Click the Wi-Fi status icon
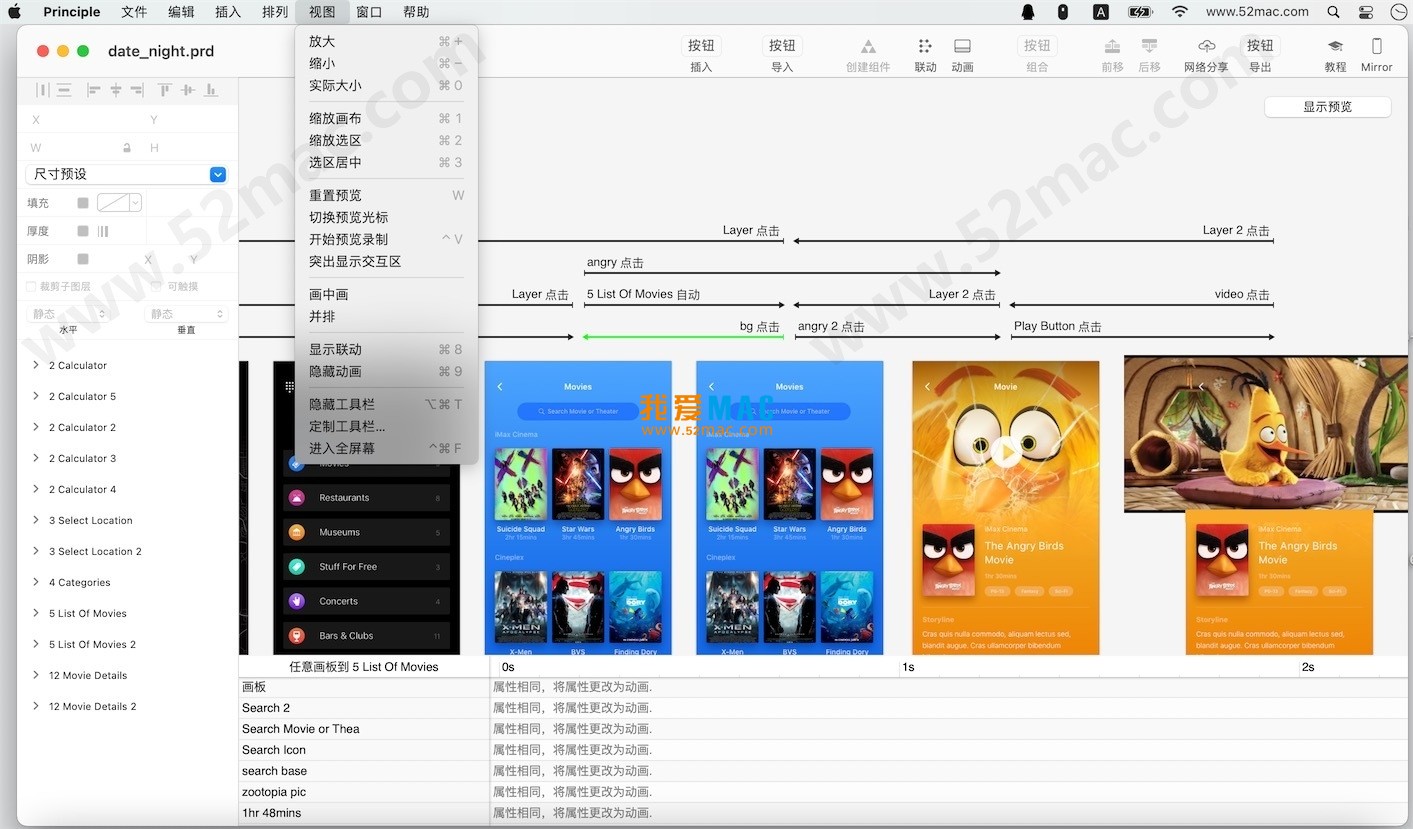 (x=1180, y=12)
